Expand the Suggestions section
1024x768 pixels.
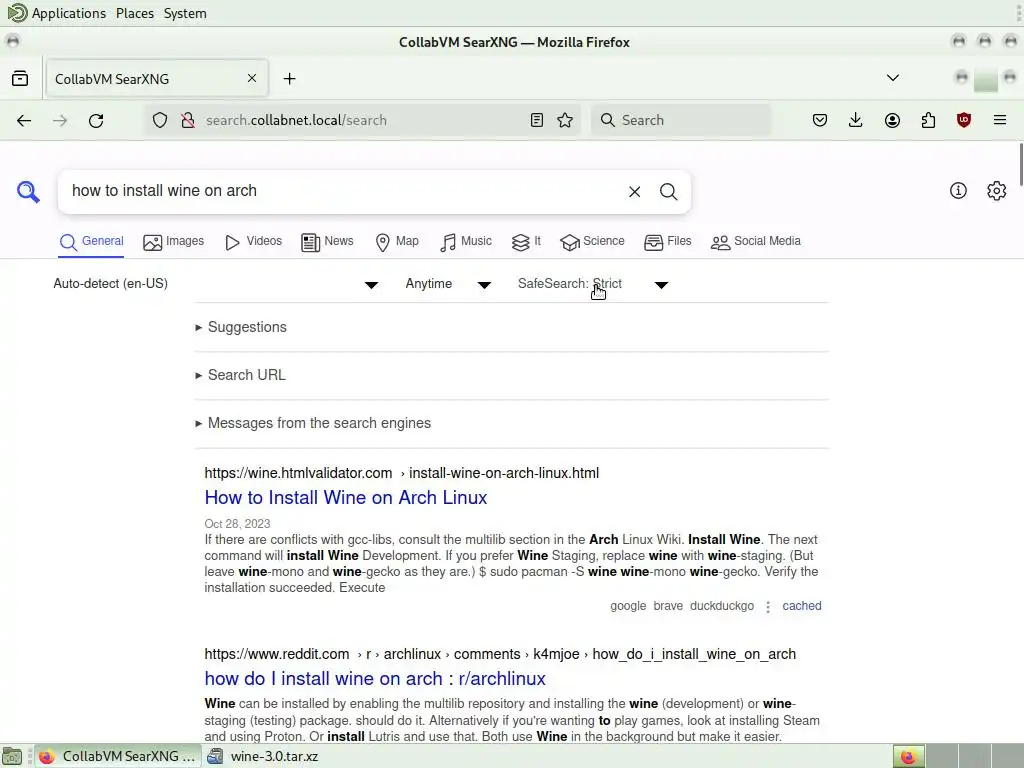[x=241, y=327]
